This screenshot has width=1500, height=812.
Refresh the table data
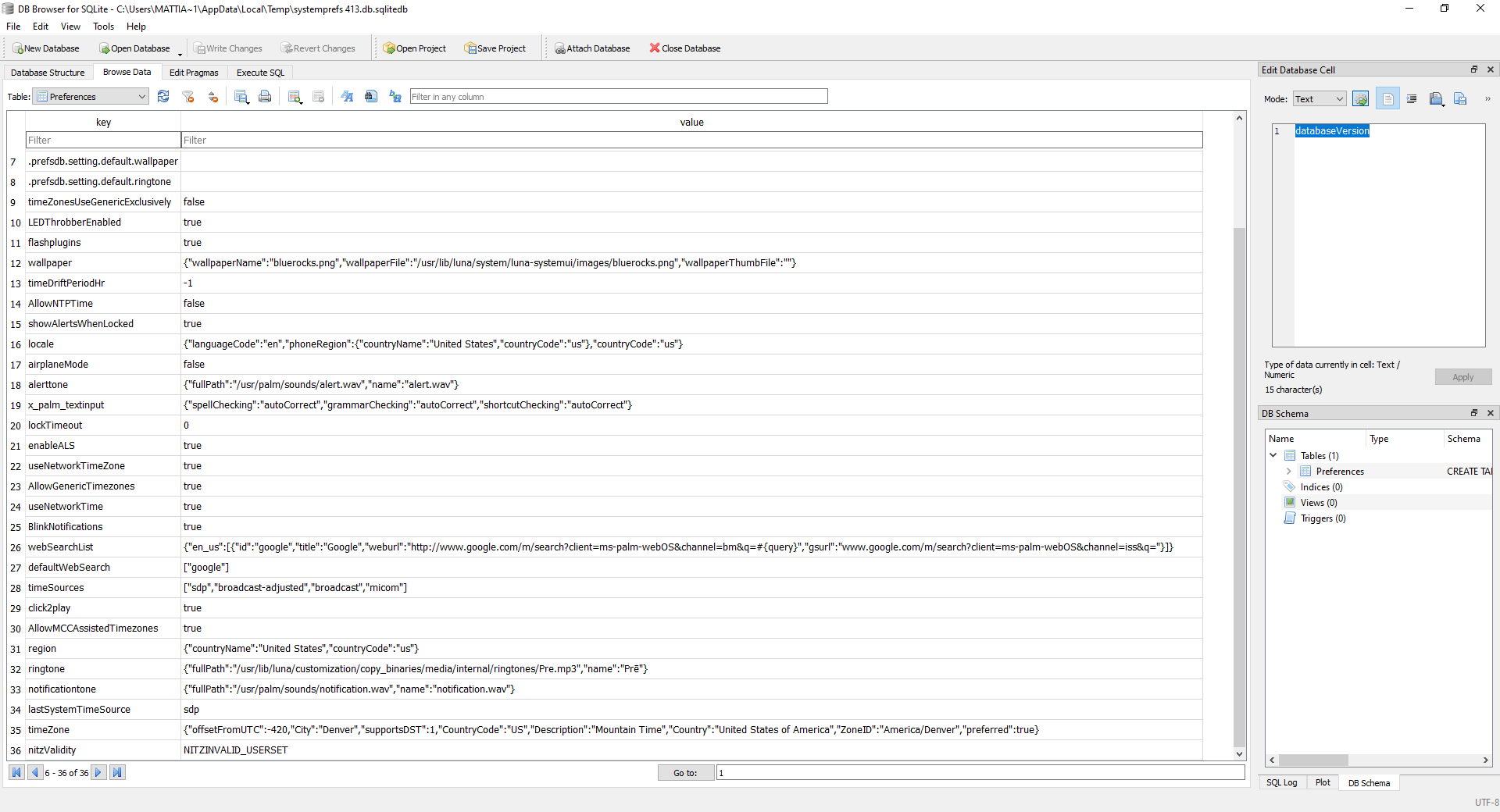[x=163, y=97]
